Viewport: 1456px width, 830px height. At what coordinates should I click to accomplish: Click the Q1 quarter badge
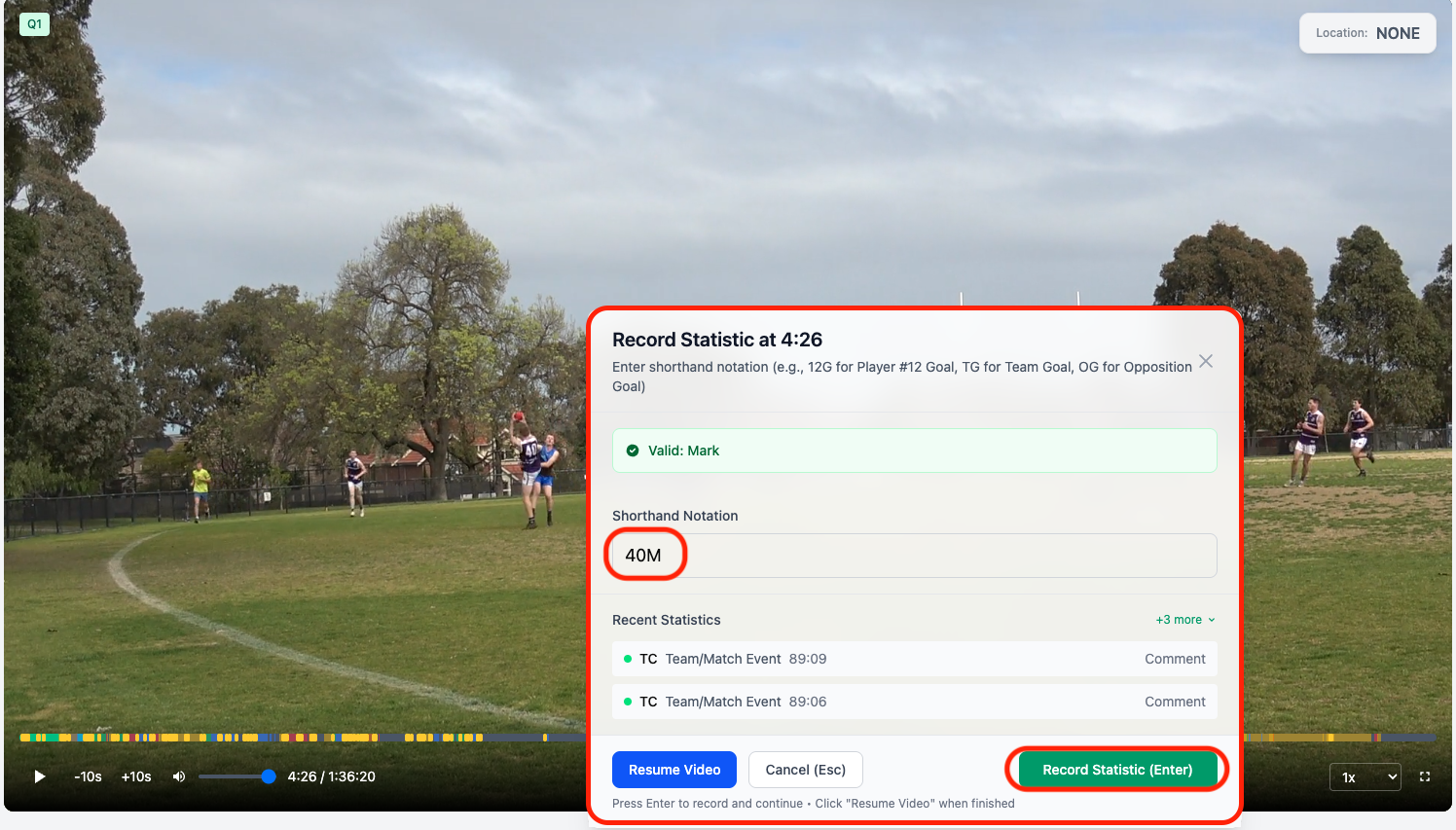pyautogui.click(x=34, y=24)
